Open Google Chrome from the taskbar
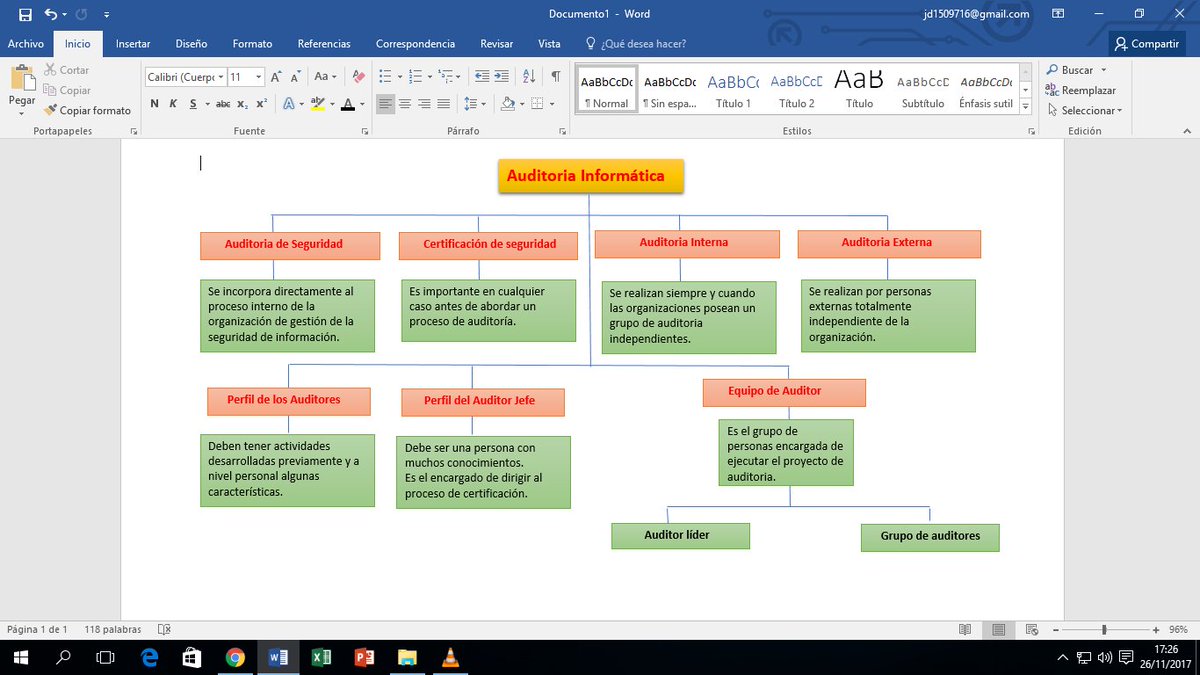 tap(235, 658)
